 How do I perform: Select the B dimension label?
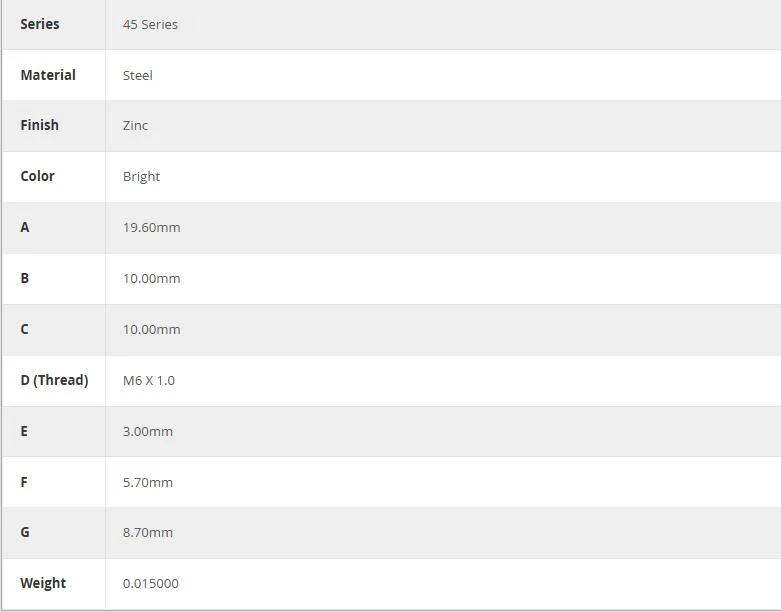(x=24, y=278)
